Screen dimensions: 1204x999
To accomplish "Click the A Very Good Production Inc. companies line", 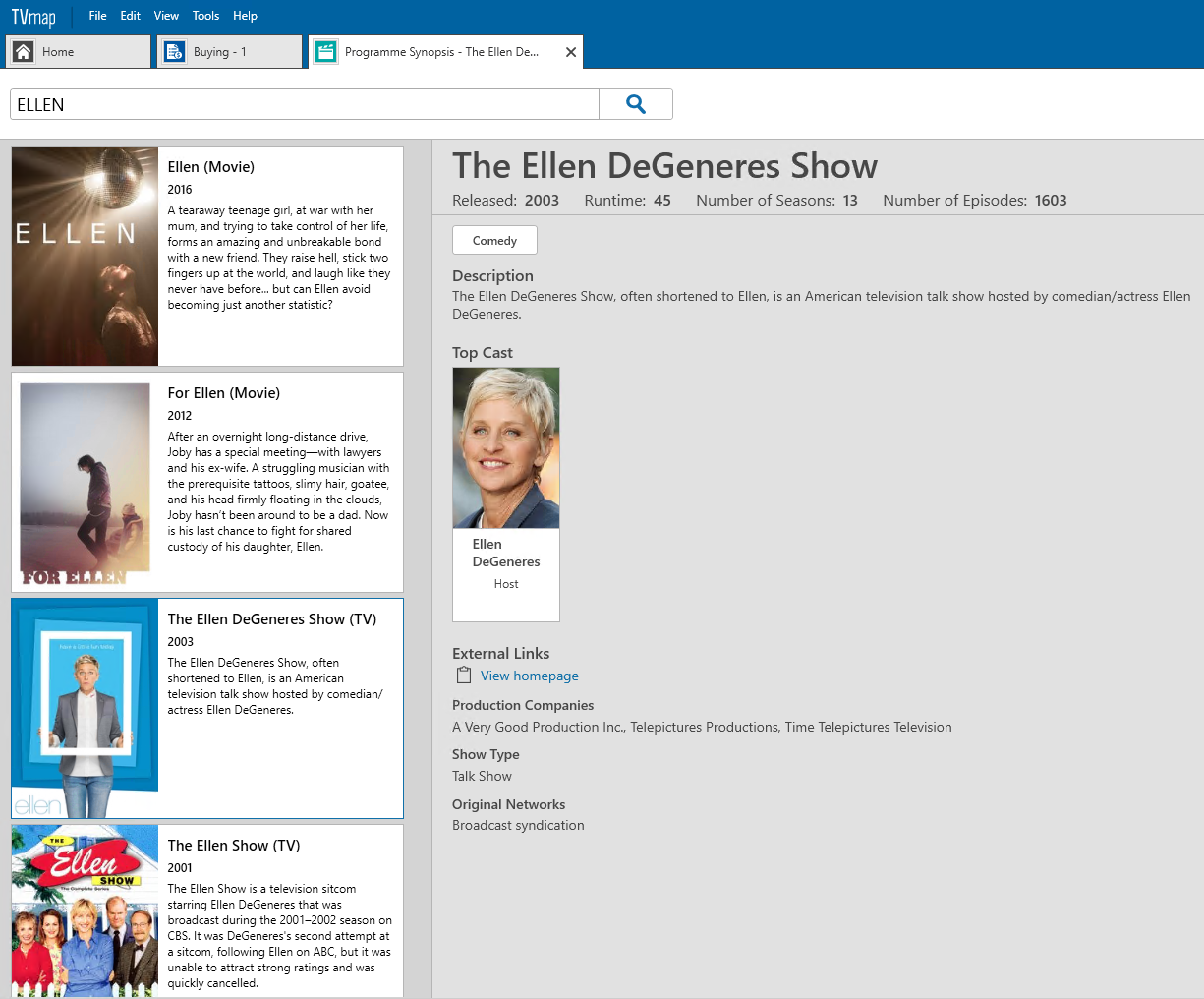I will 702,728.
